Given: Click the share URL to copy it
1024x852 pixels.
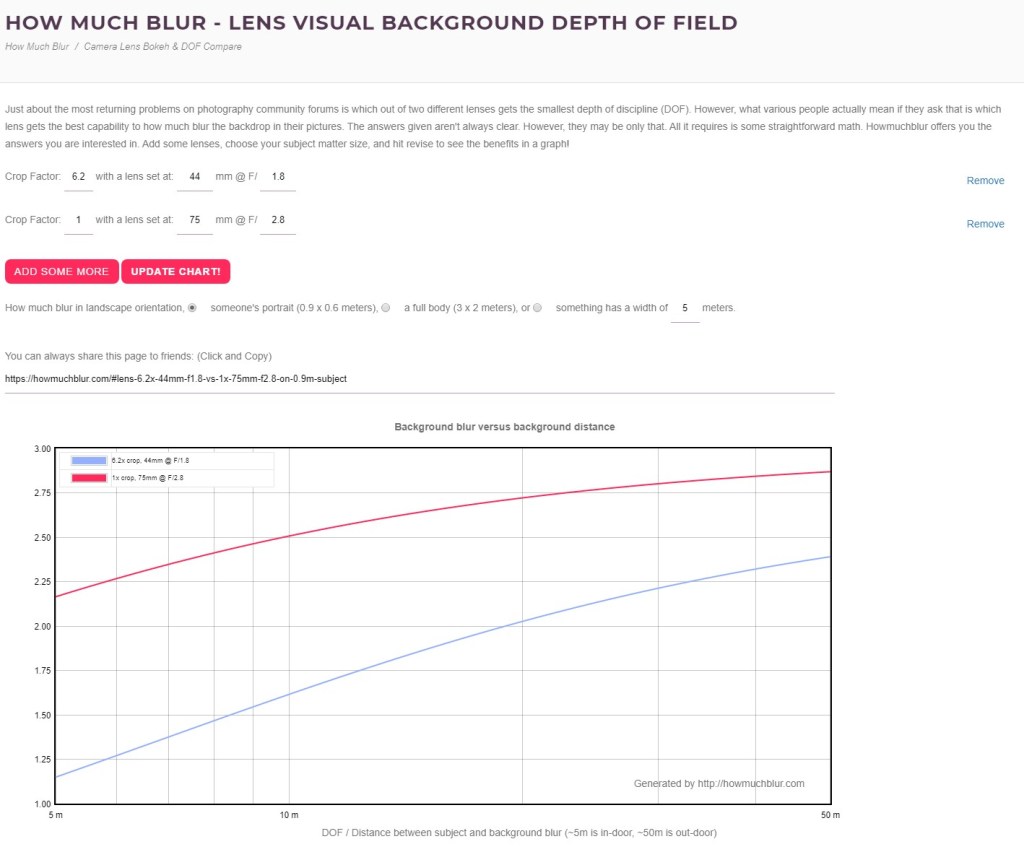Looking at the screenshot, I should click(x=176, y=379).
